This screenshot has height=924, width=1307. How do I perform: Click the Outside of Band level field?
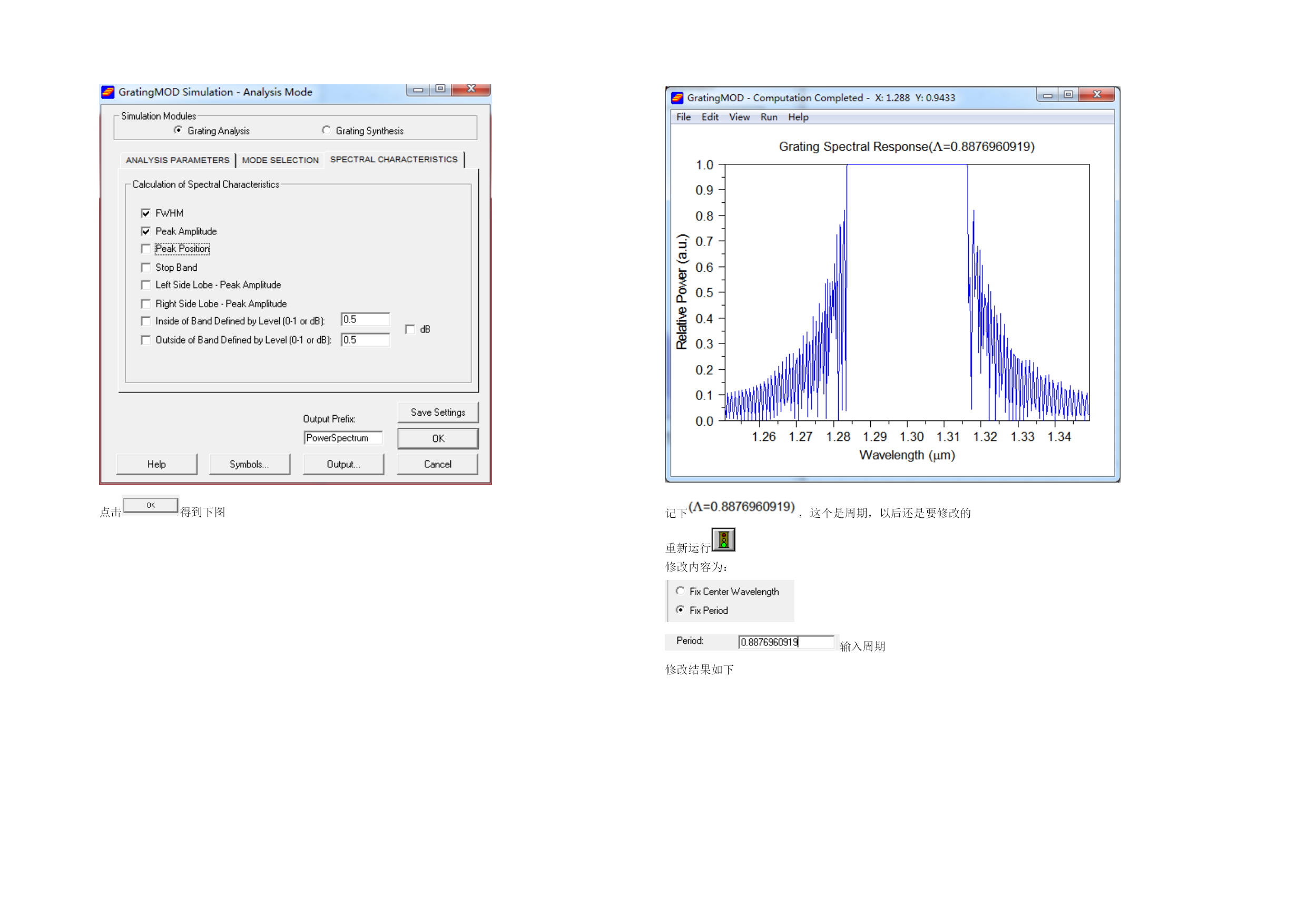tap(366, 340)
